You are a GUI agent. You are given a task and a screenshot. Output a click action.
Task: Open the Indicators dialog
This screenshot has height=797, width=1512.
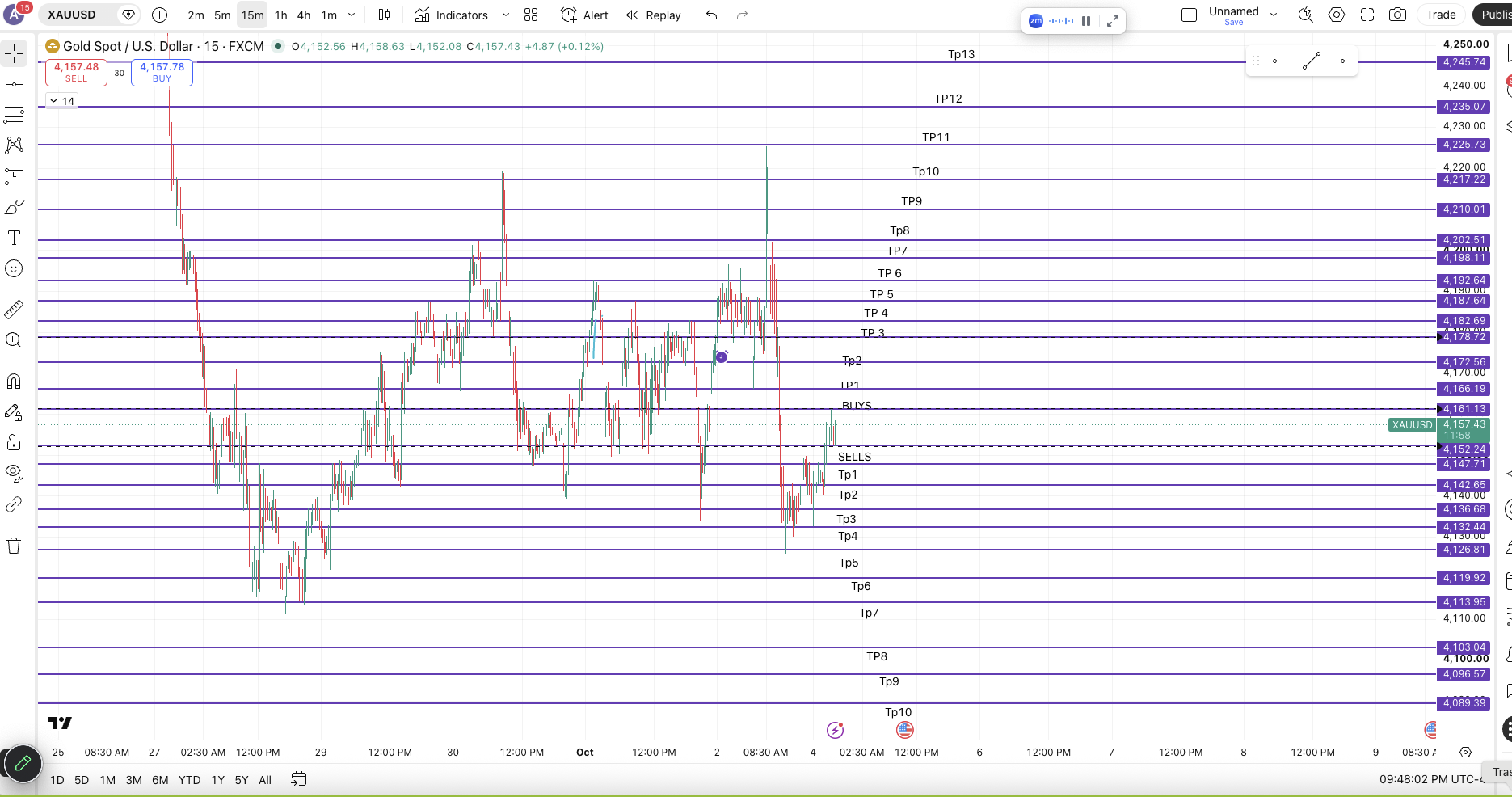452,15
